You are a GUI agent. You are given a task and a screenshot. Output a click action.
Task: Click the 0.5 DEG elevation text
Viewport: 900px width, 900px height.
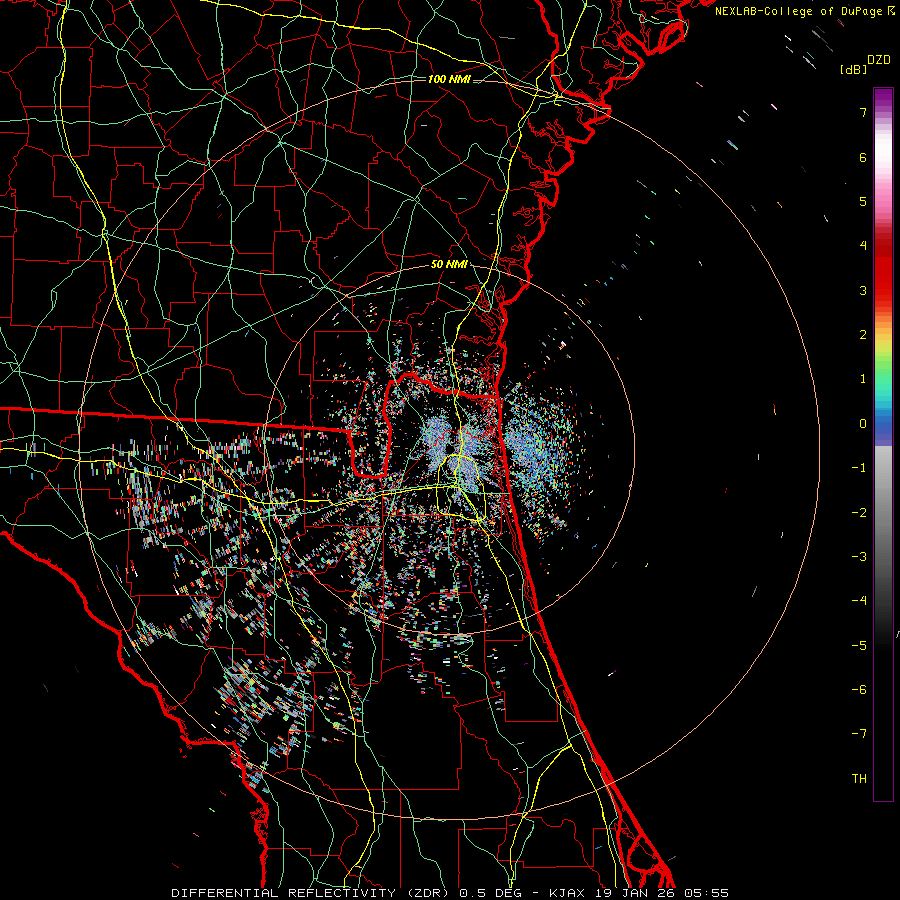(x=490, y=893)
